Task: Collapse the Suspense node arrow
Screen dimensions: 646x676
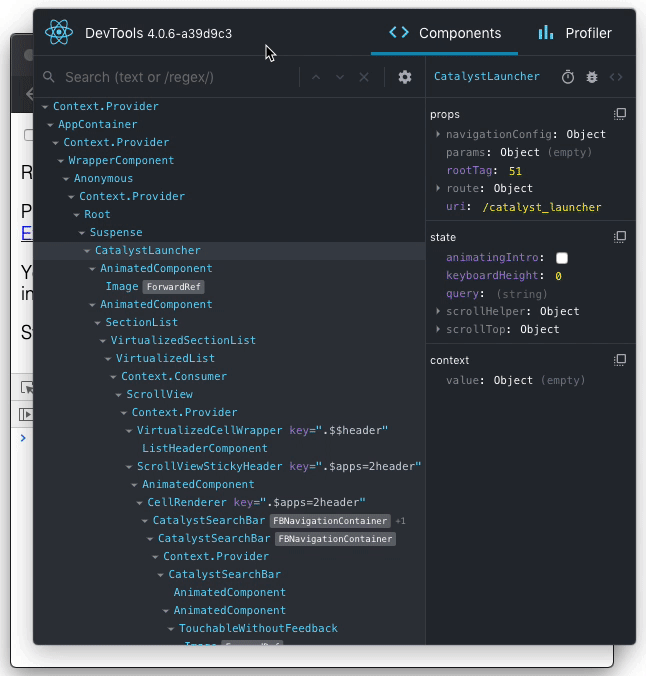Action: (82, 233)
